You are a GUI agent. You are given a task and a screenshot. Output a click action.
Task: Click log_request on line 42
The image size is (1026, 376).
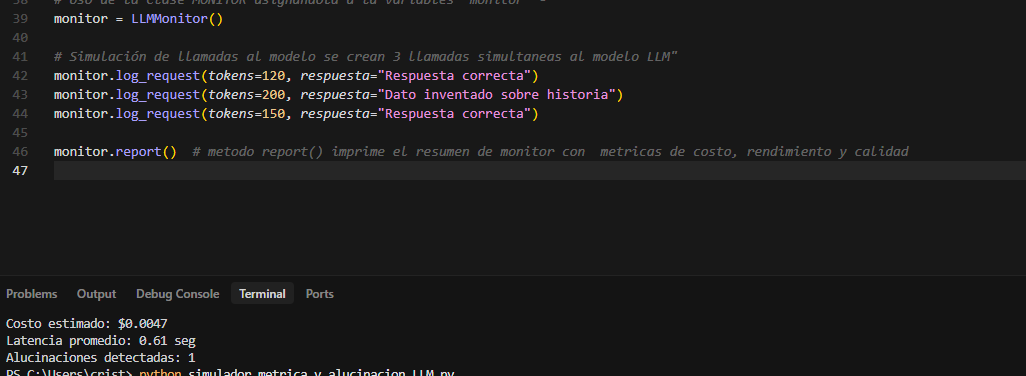click(x=158, y=75)
